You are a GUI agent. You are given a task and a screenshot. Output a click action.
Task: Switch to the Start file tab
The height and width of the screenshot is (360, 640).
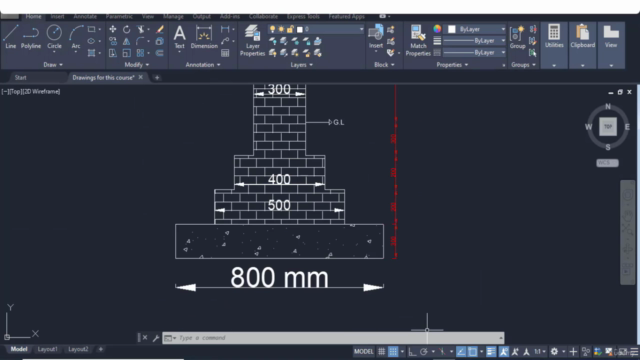pos(20,78)
